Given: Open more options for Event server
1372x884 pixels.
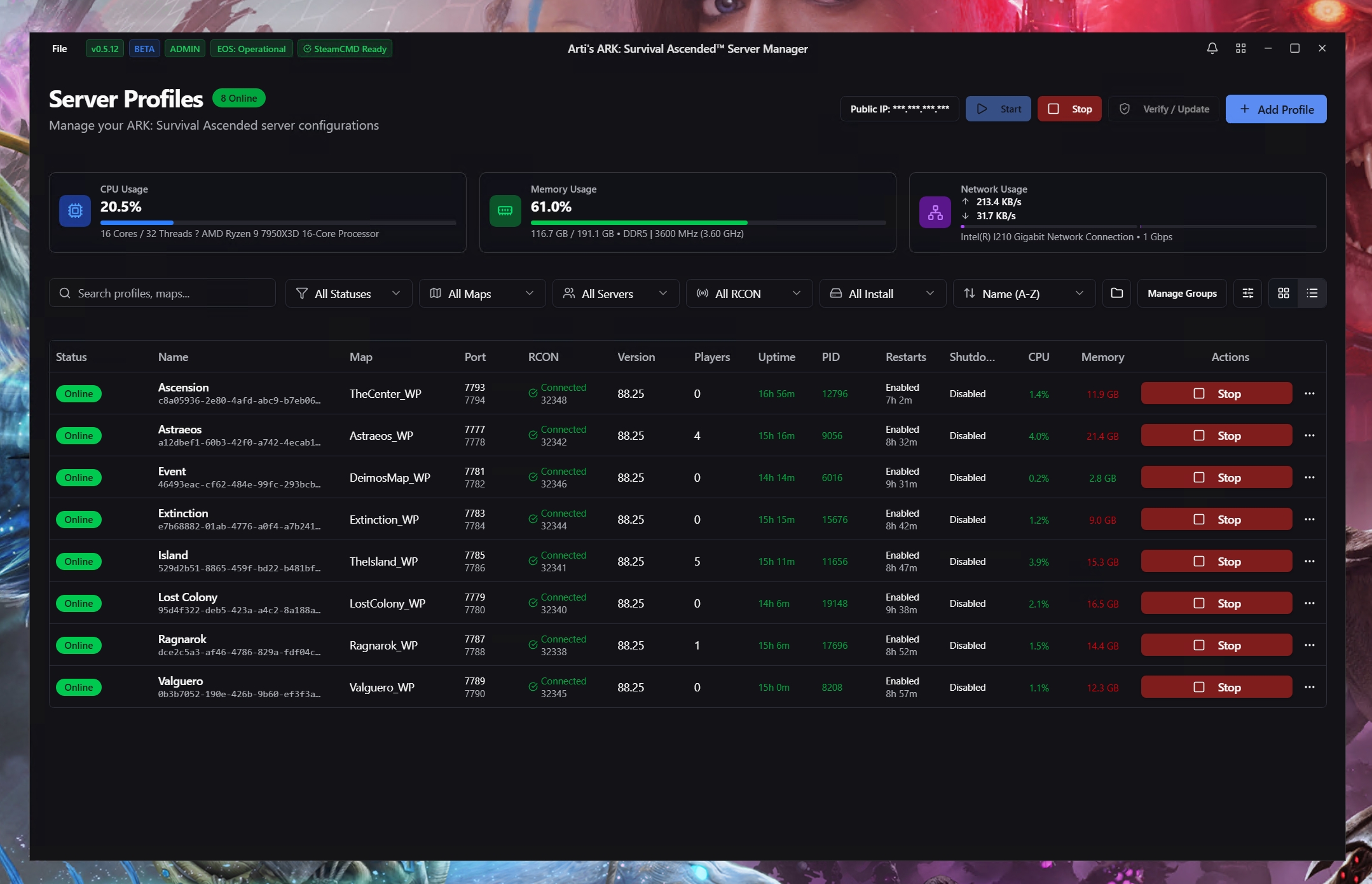Looking at the screenshot, I should click(1309, 477).
